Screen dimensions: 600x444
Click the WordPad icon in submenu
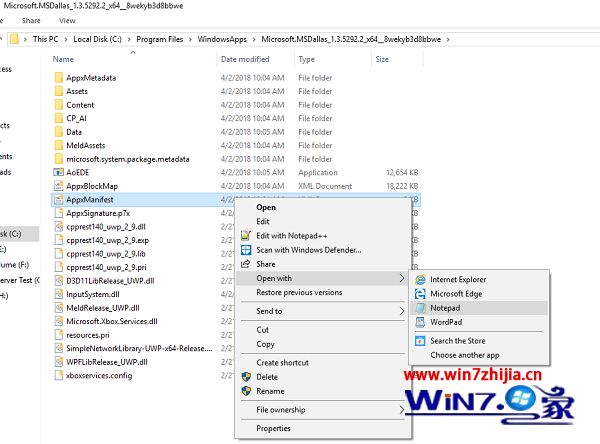[x=421, y=324]
